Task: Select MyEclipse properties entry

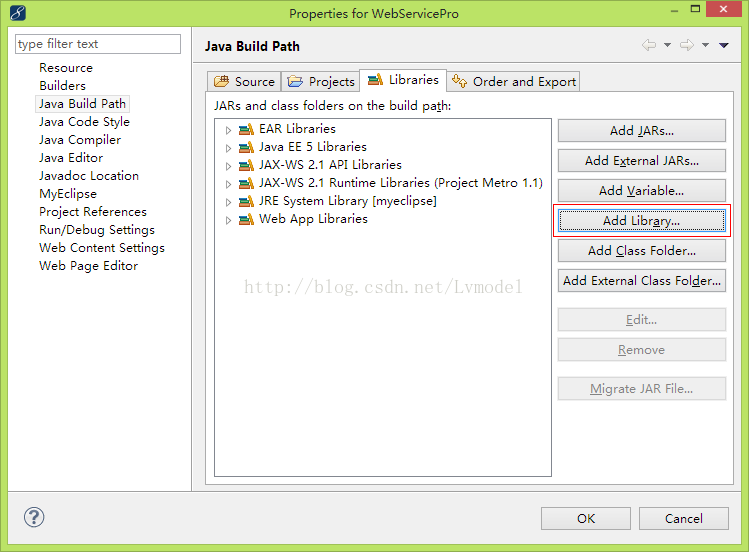Action: (x=68, y=194)
